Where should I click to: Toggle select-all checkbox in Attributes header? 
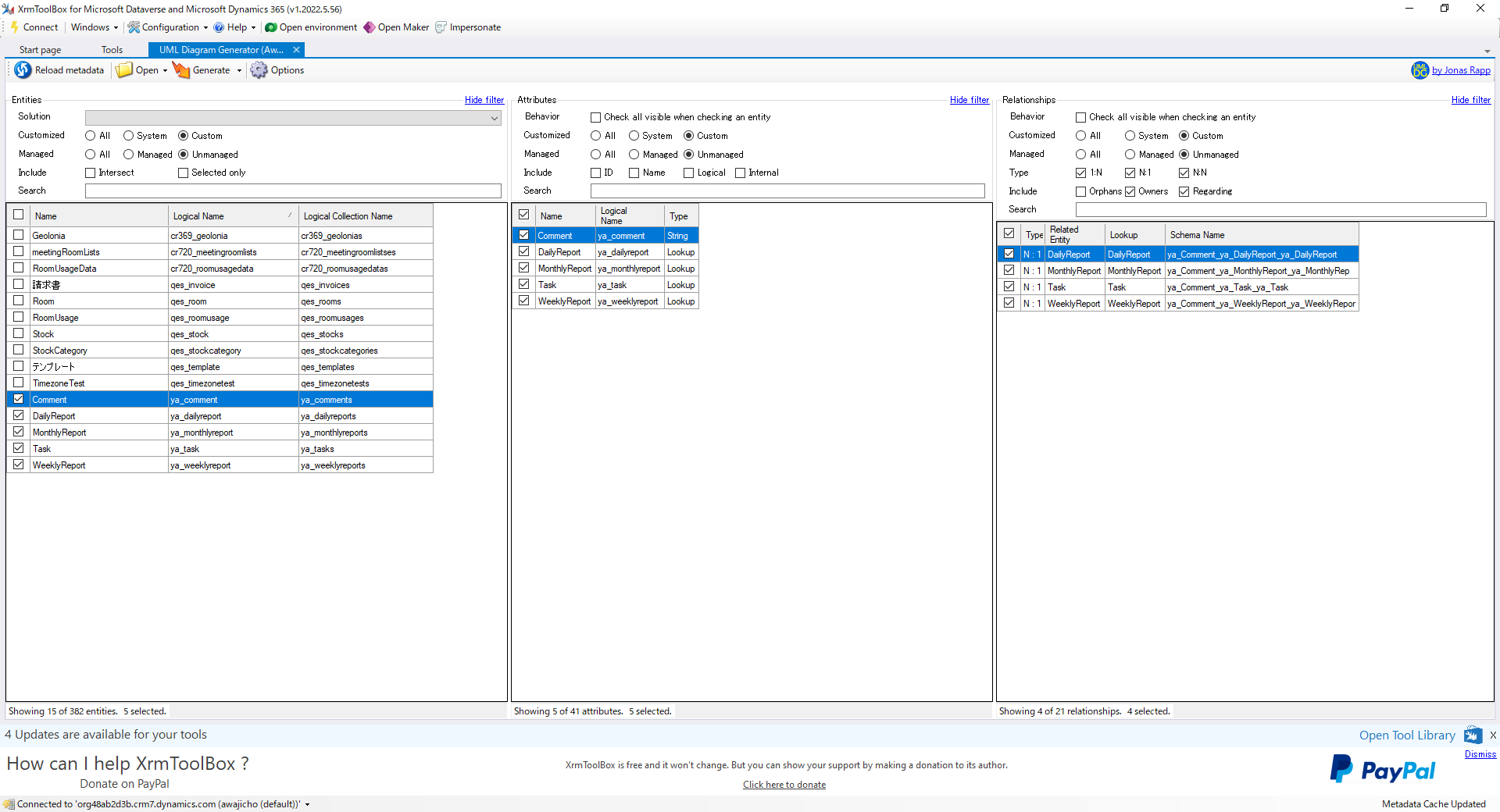tap(524, 215)
